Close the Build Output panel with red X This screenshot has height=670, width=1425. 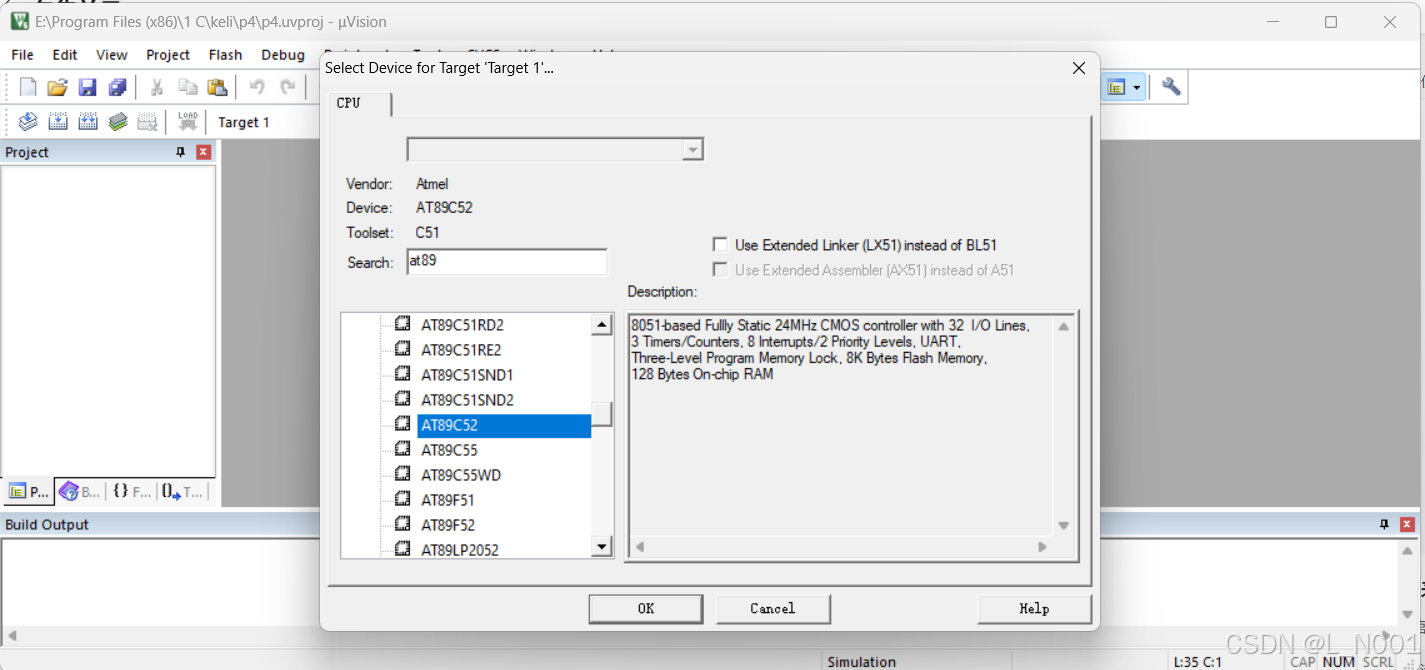pyautogui.click(x=1407, y=524)
